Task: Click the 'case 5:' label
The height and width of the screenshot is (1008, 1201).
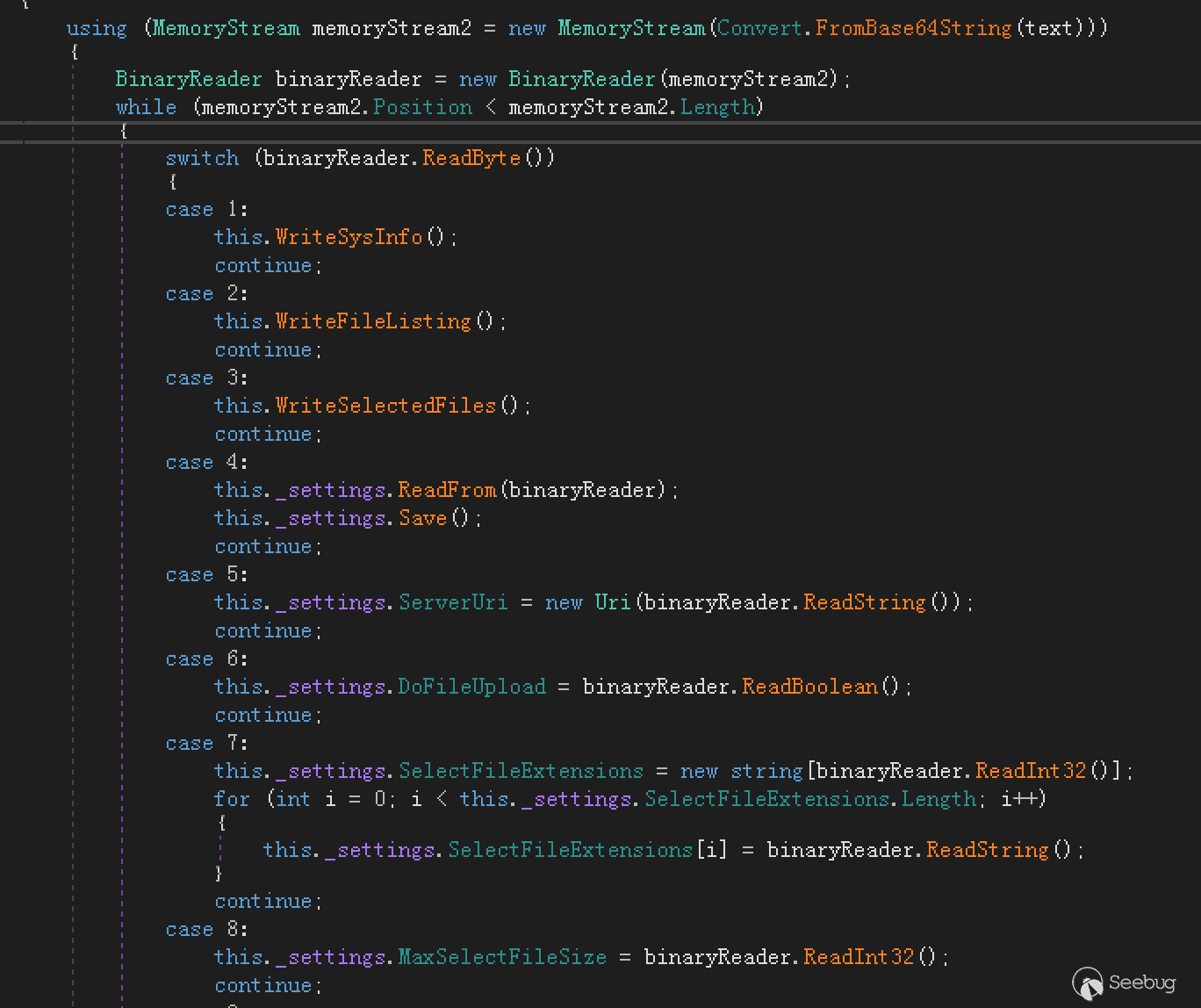Action: tap(207, 575)
